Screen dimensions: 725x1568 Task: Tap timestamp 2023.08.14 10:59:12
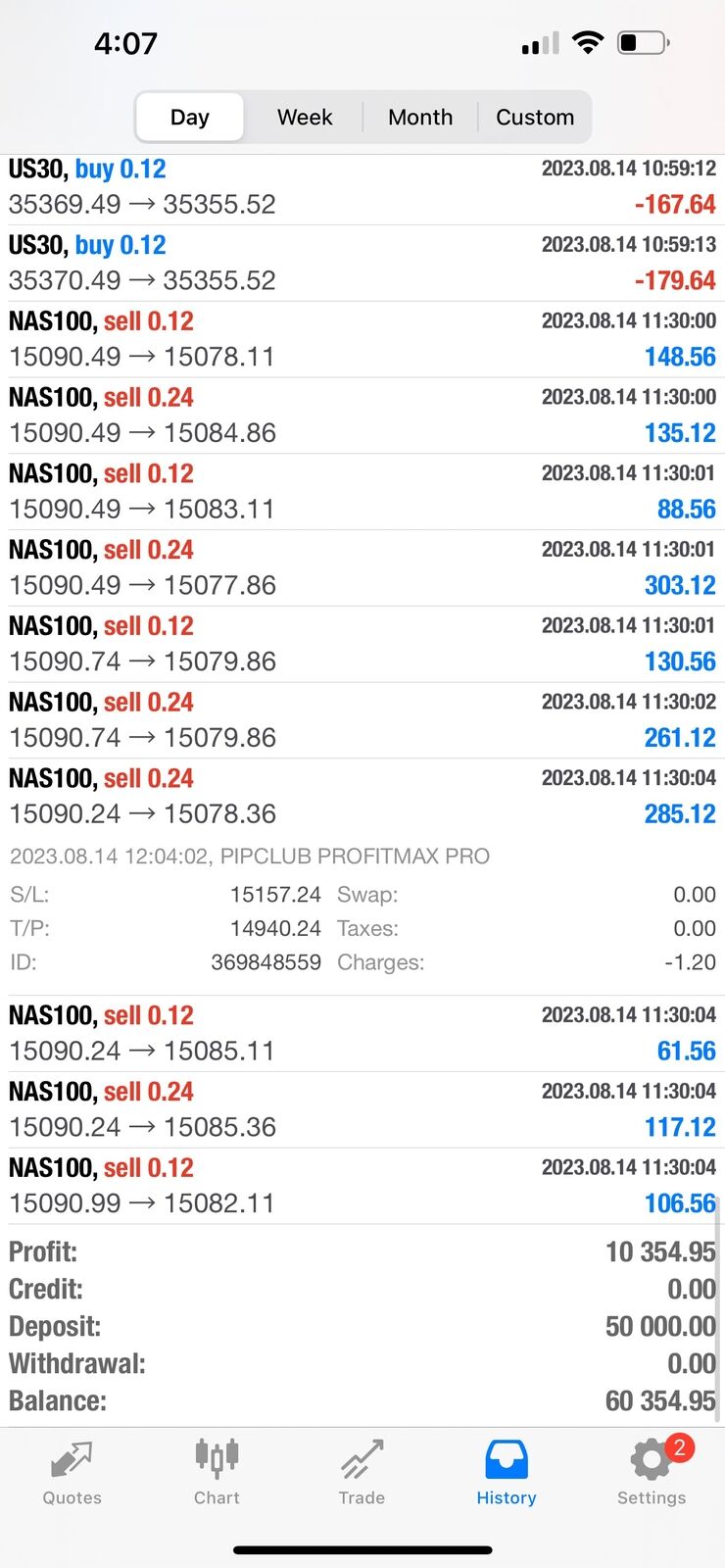pos(629,169)
